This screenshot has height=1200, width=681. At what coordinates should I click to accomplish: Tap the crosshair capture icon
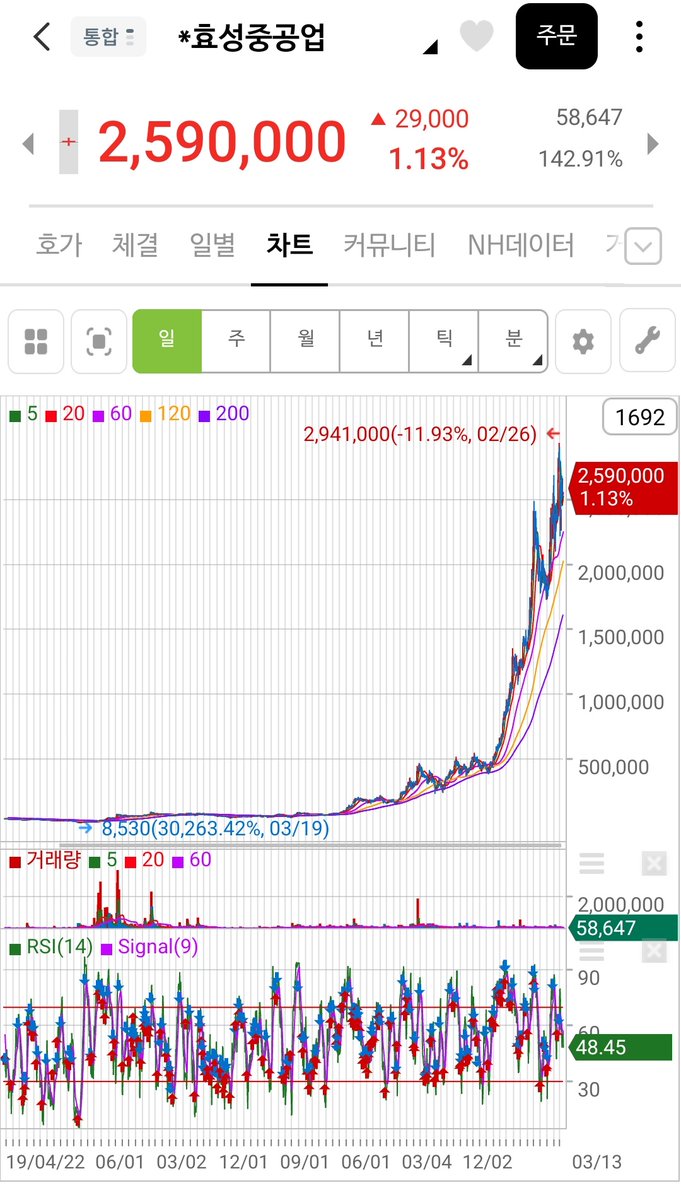click(99, 341)
